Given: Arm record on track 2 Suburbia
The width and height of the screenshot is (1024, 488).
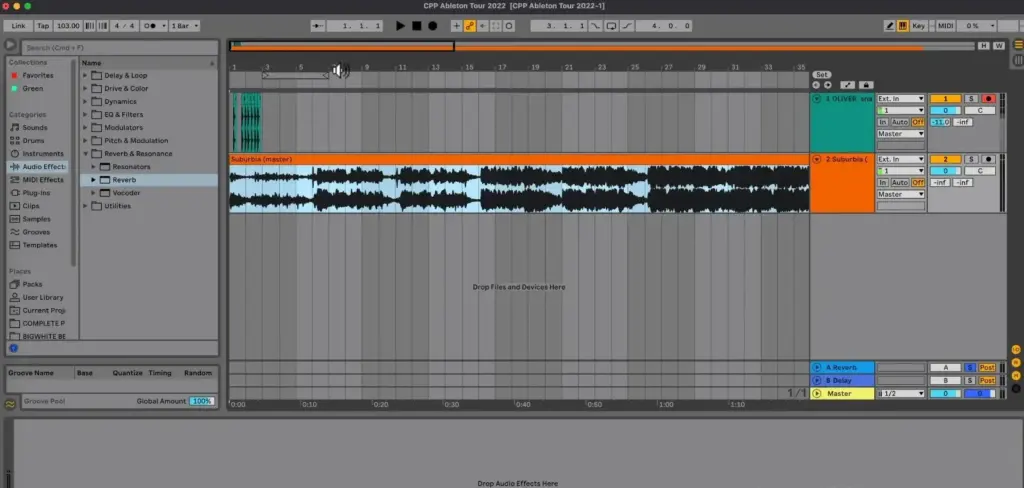Looking at the screenshot, I should [989, 159].
